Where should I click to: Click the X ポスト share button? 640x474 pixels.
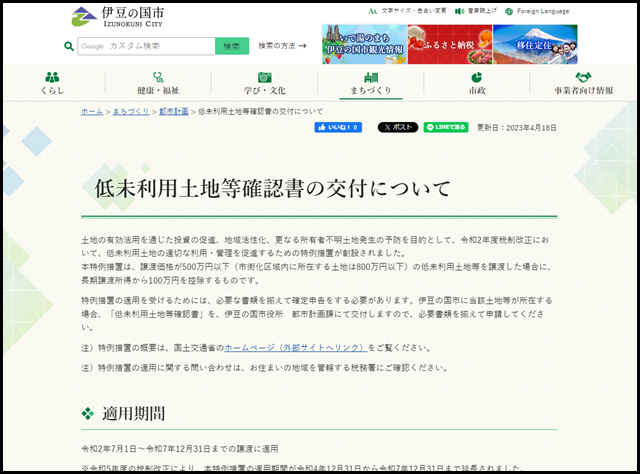pyautogui.click(x=398, y=127)
